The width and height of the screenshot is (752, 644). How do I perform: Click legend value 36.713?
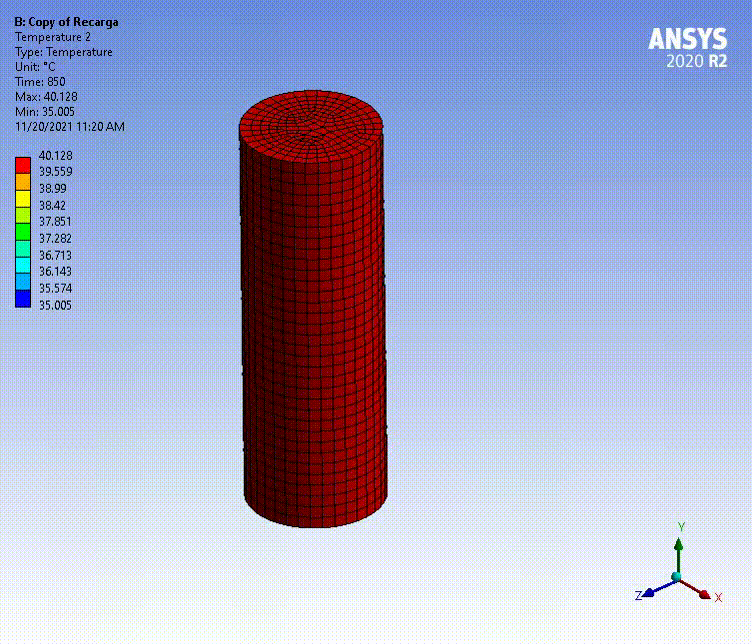[55, 255]
